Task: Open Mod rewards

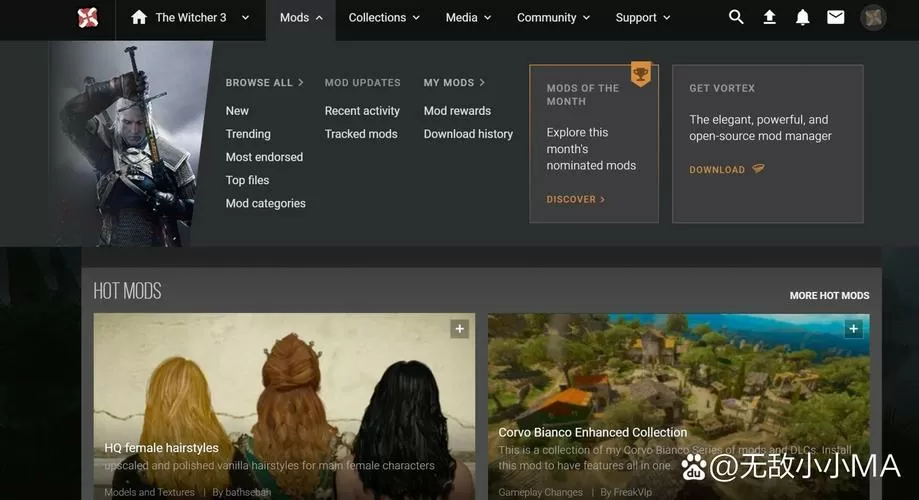Action: pos(457,111)
